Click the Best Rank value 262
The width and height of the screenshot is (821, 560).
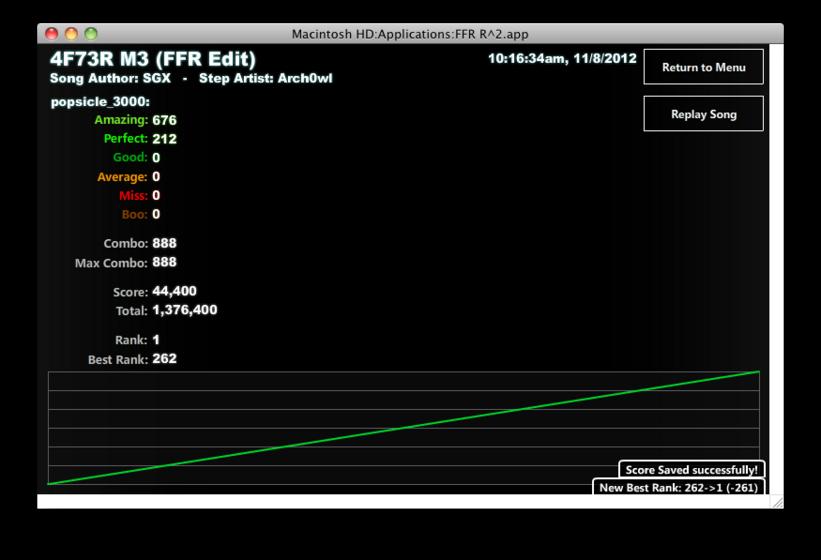click(x=164, y=359)
